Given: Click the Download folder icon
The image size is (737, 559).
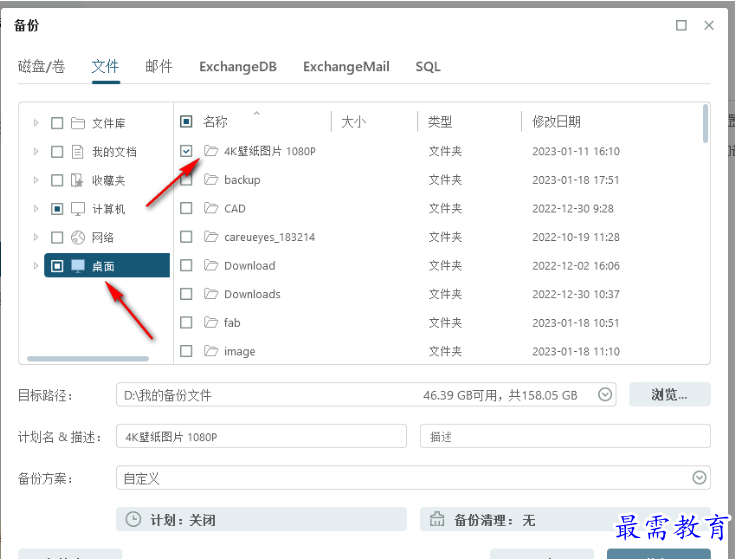Looking at the screenshot, I should click(211, 266).
